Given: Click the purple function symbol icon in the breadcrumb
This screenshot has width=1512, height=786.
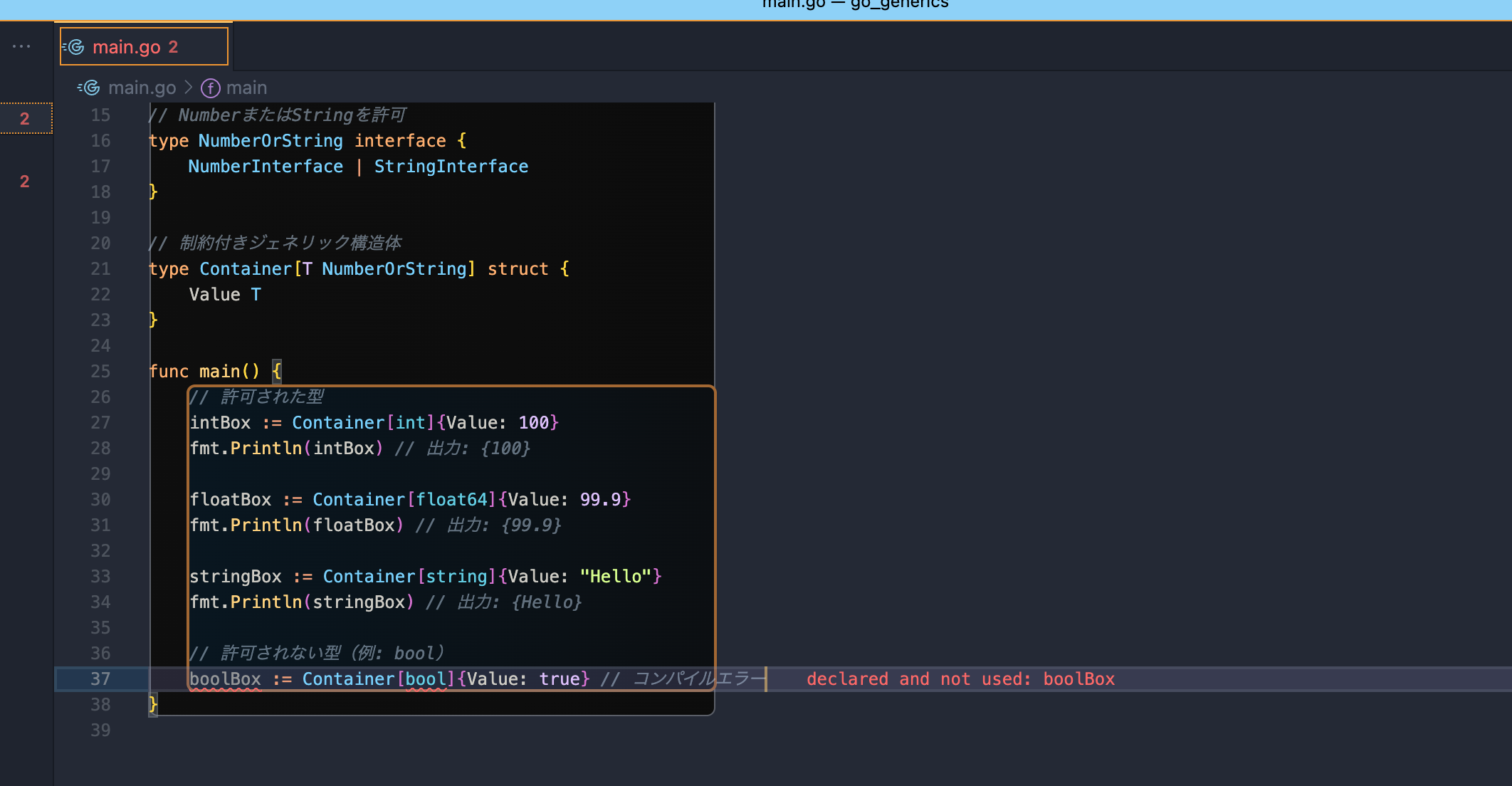Looking at the screenshot, I should coord(210,88).
